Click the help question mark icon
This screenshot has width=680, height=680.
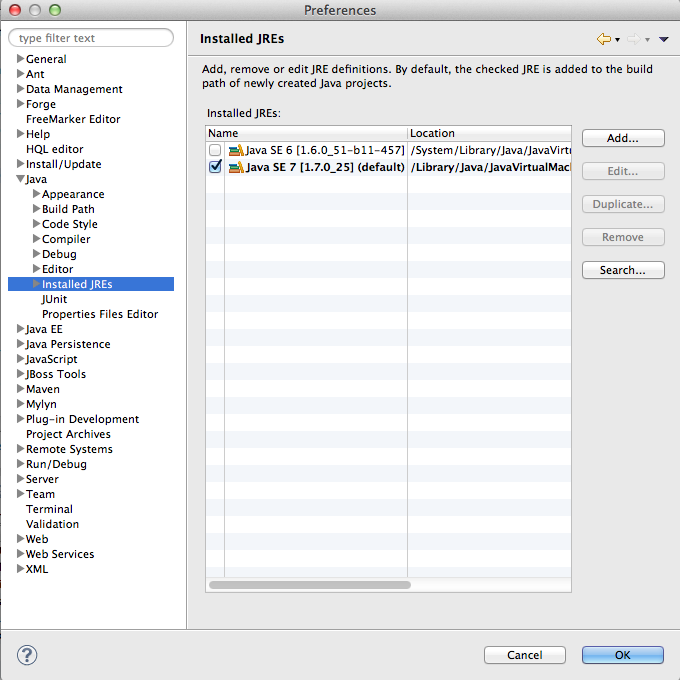pyautogui.click(x=27, y=655)
